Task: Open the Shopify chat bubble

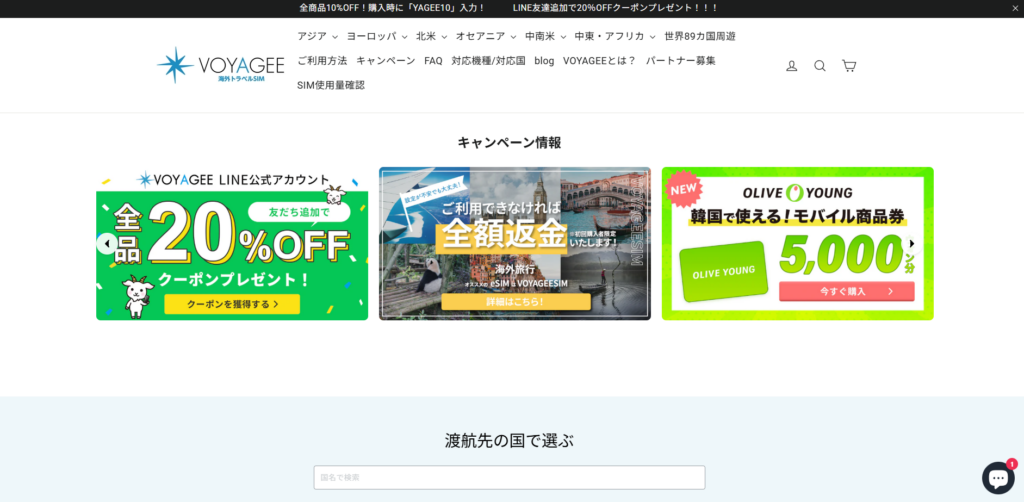Action: (x=997, y=478)
